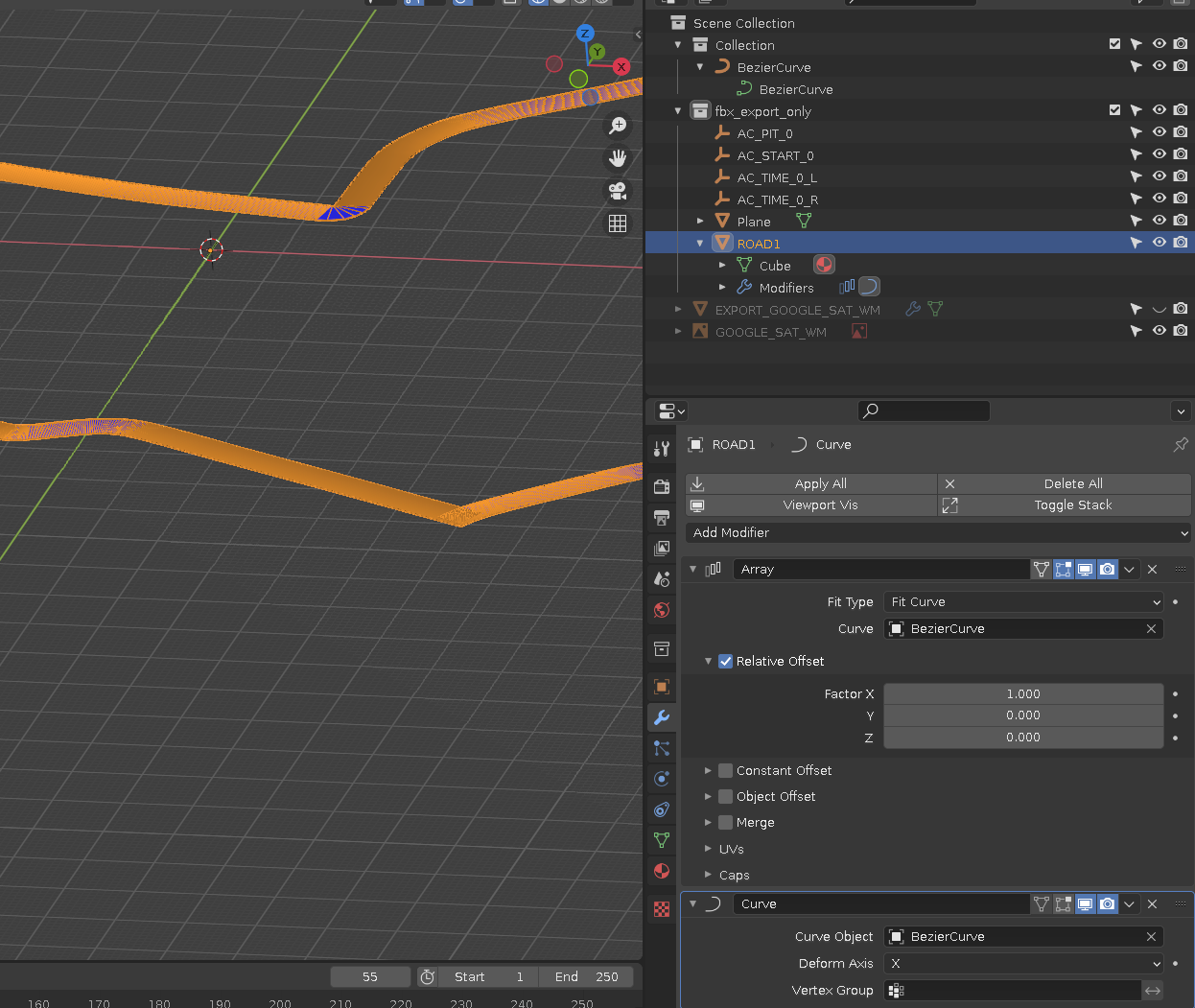Open Array modifier extra options arrow
This screenshot has width=1195, height=1008.
1129,569
